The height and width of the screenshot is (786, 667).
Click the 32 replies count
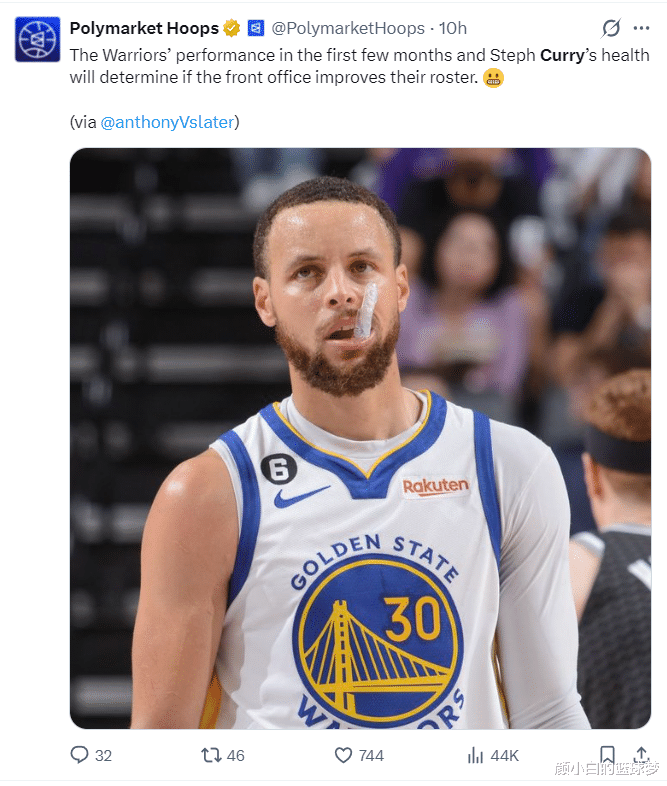(x=103, y=755)
